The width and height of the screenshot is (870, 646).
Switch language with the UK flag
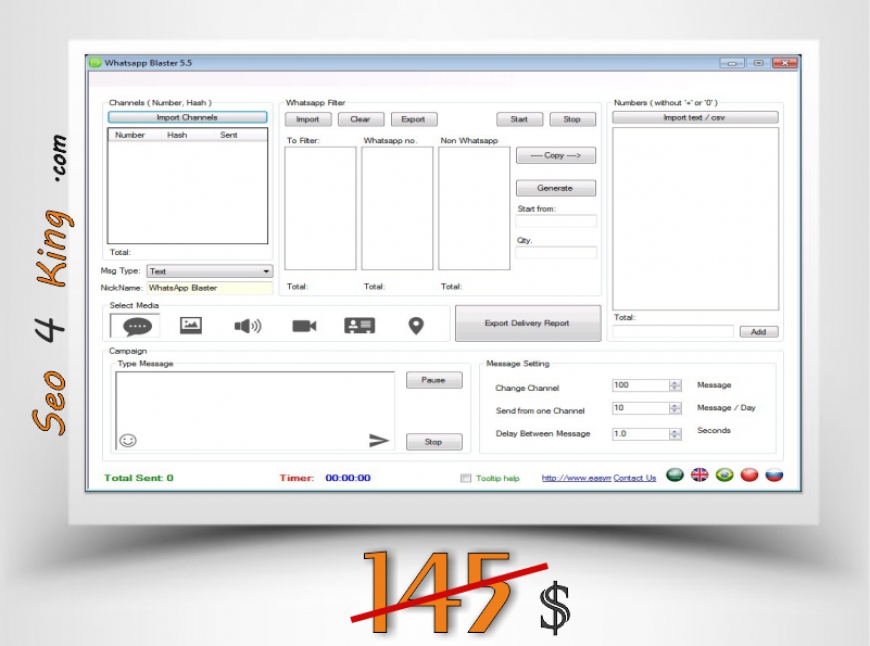point(700,475)
